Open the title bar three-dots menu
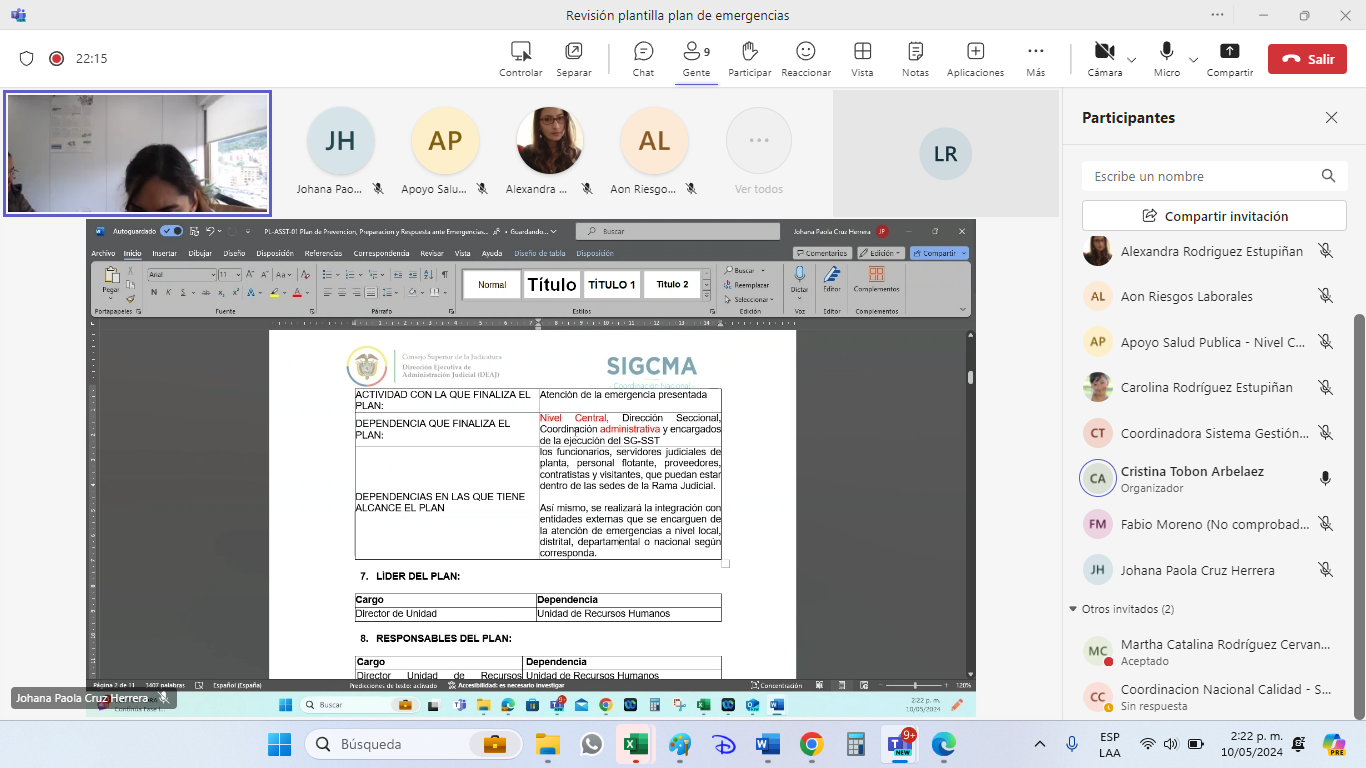This screenshot has width=1366, height=768. [1217, 15]
